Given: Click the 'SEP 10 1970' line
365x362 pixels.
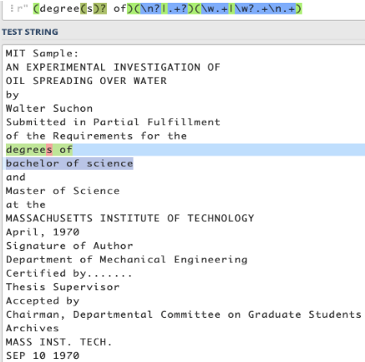Looking at the screenshot, I should point(42,355).
